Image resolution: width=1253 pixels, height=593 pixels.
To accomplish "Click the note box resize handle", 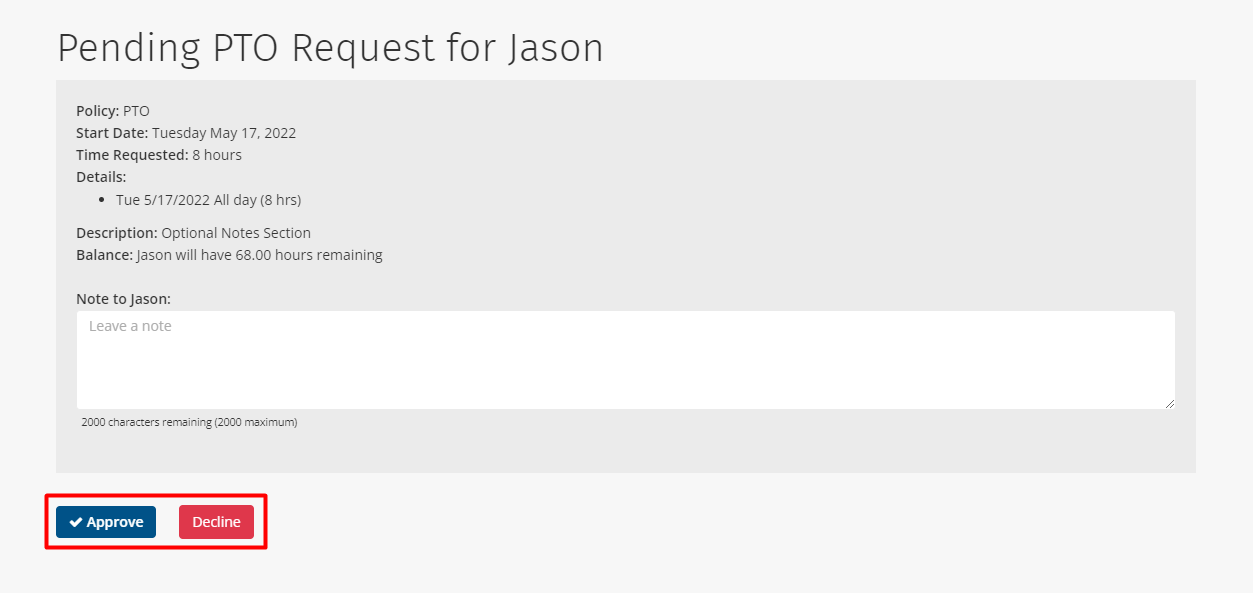I will [x=1169, y=403].
